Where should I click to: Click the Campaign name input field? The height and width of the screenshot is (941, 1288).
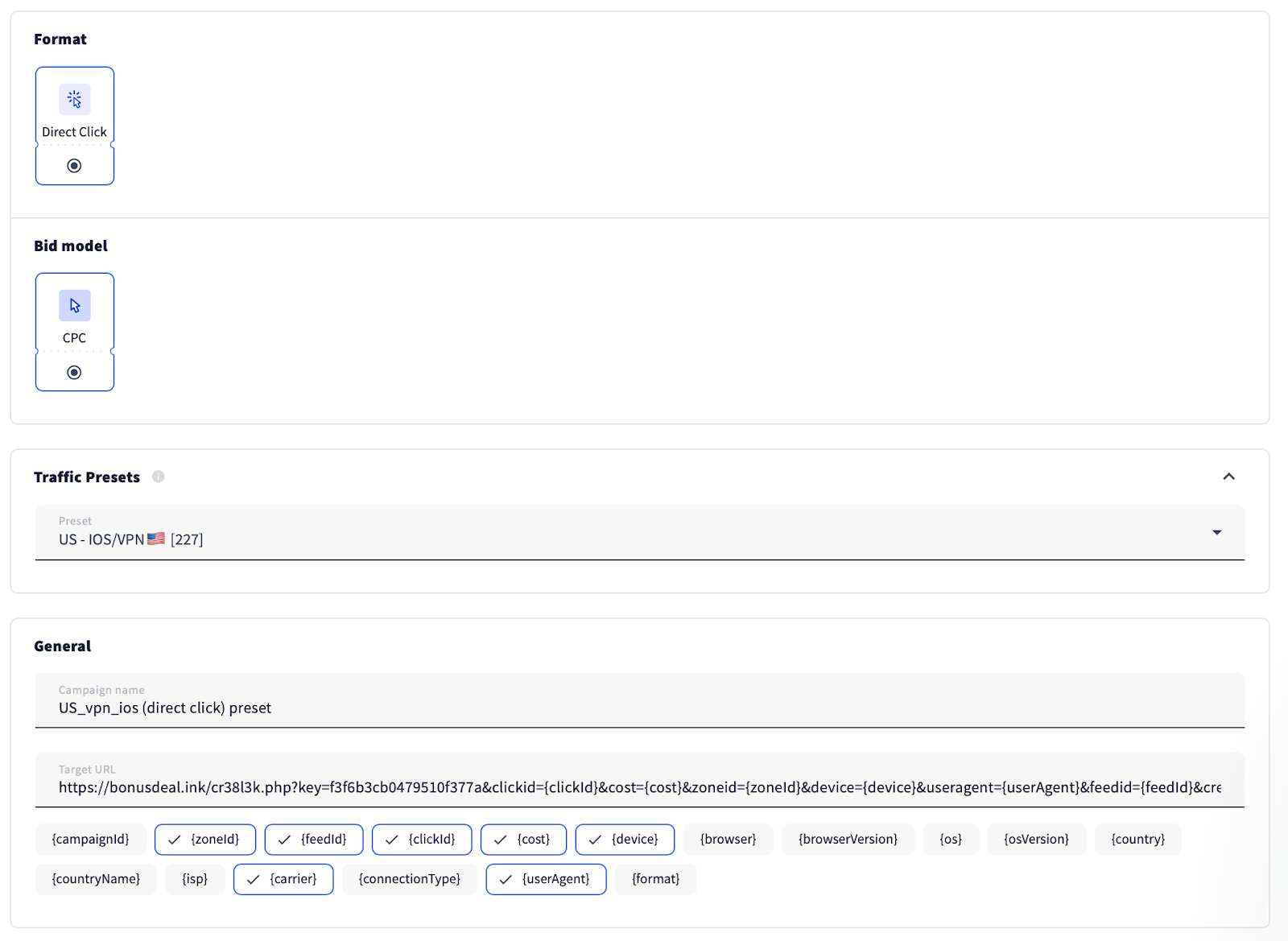tap(639, 708)
